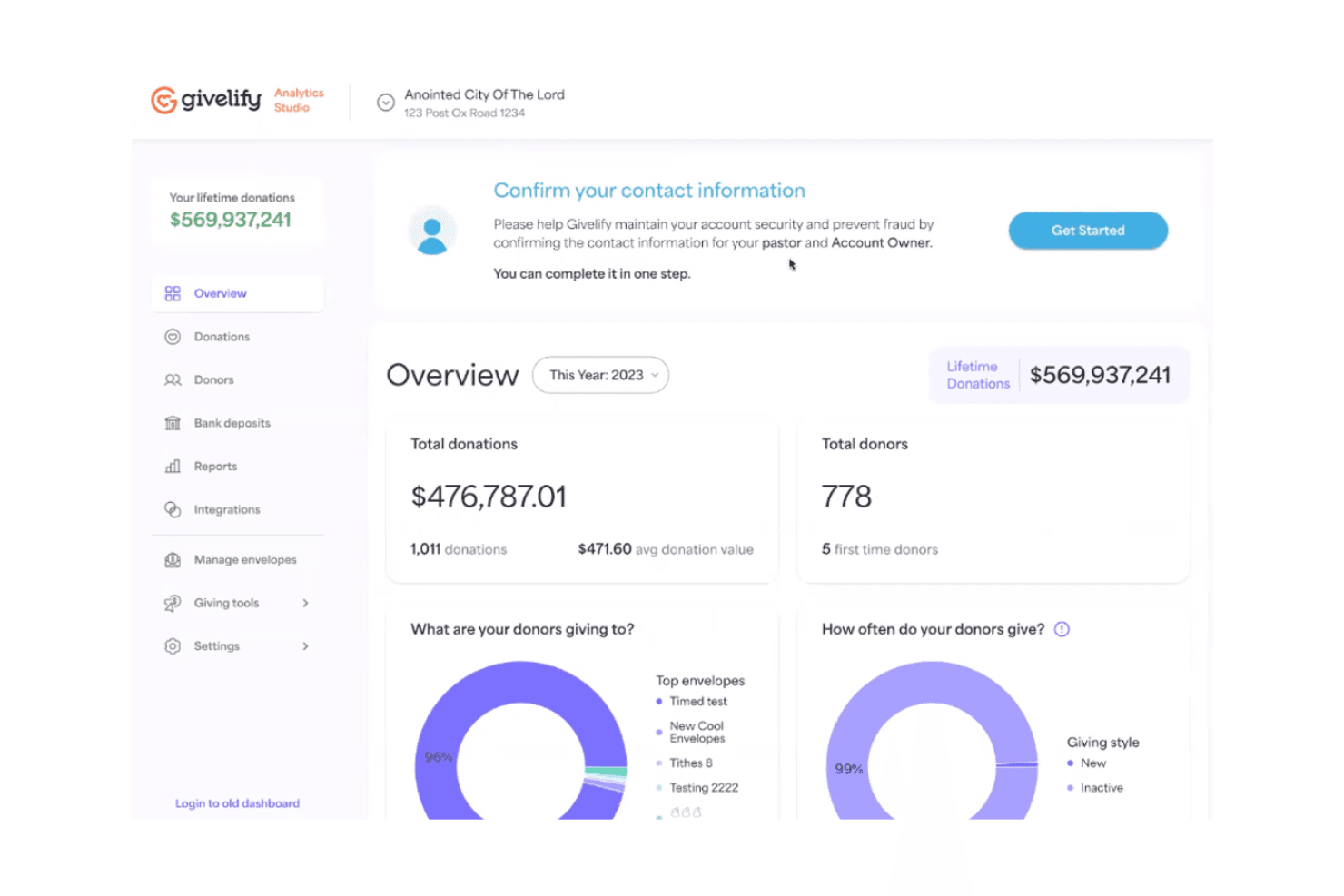1344x896 pixels.
Task: Click the Timed test legend dot
Action: click(x=658, y=702)
